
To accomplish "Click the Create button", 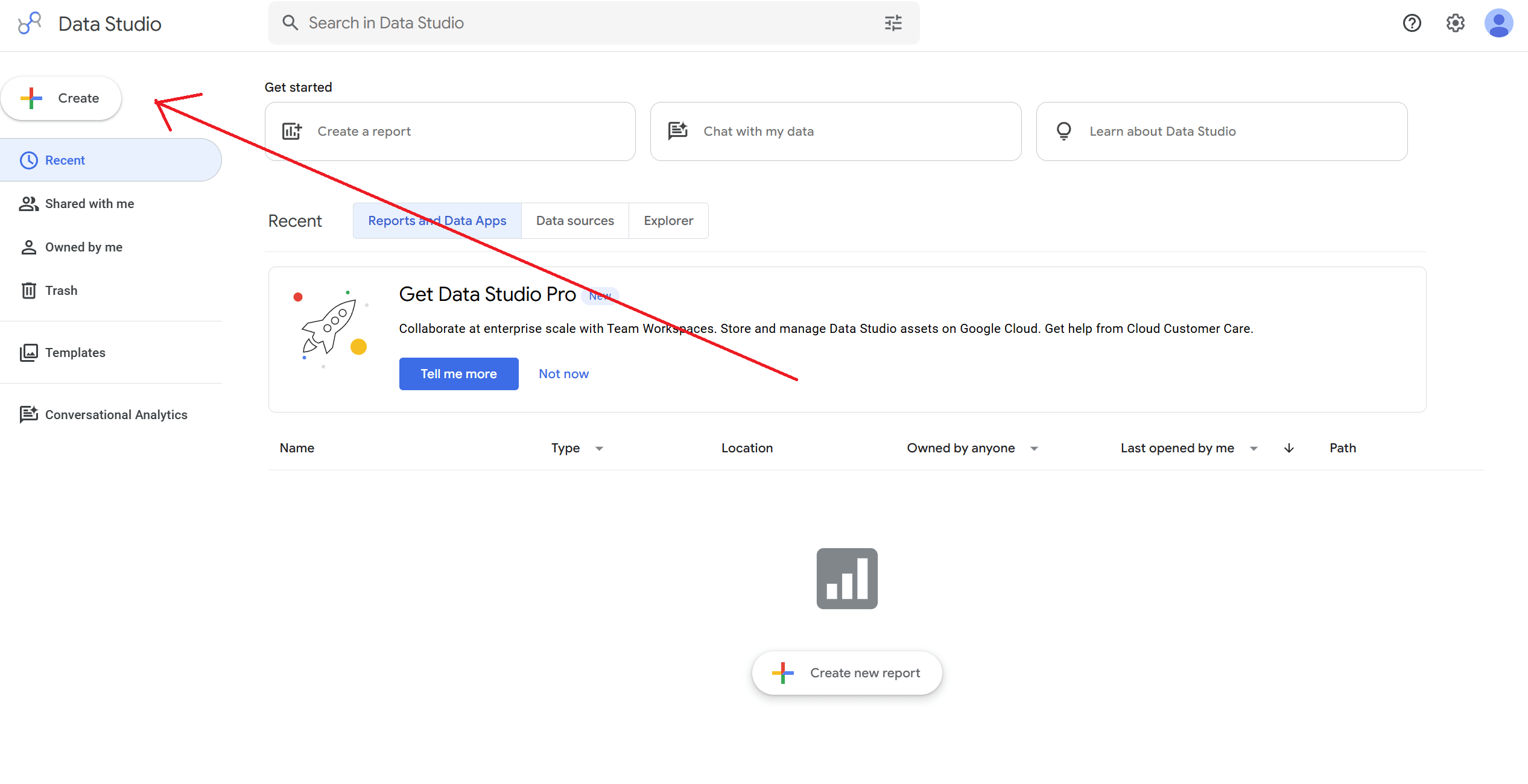I will pyautogui.click(x=61, y=98).
